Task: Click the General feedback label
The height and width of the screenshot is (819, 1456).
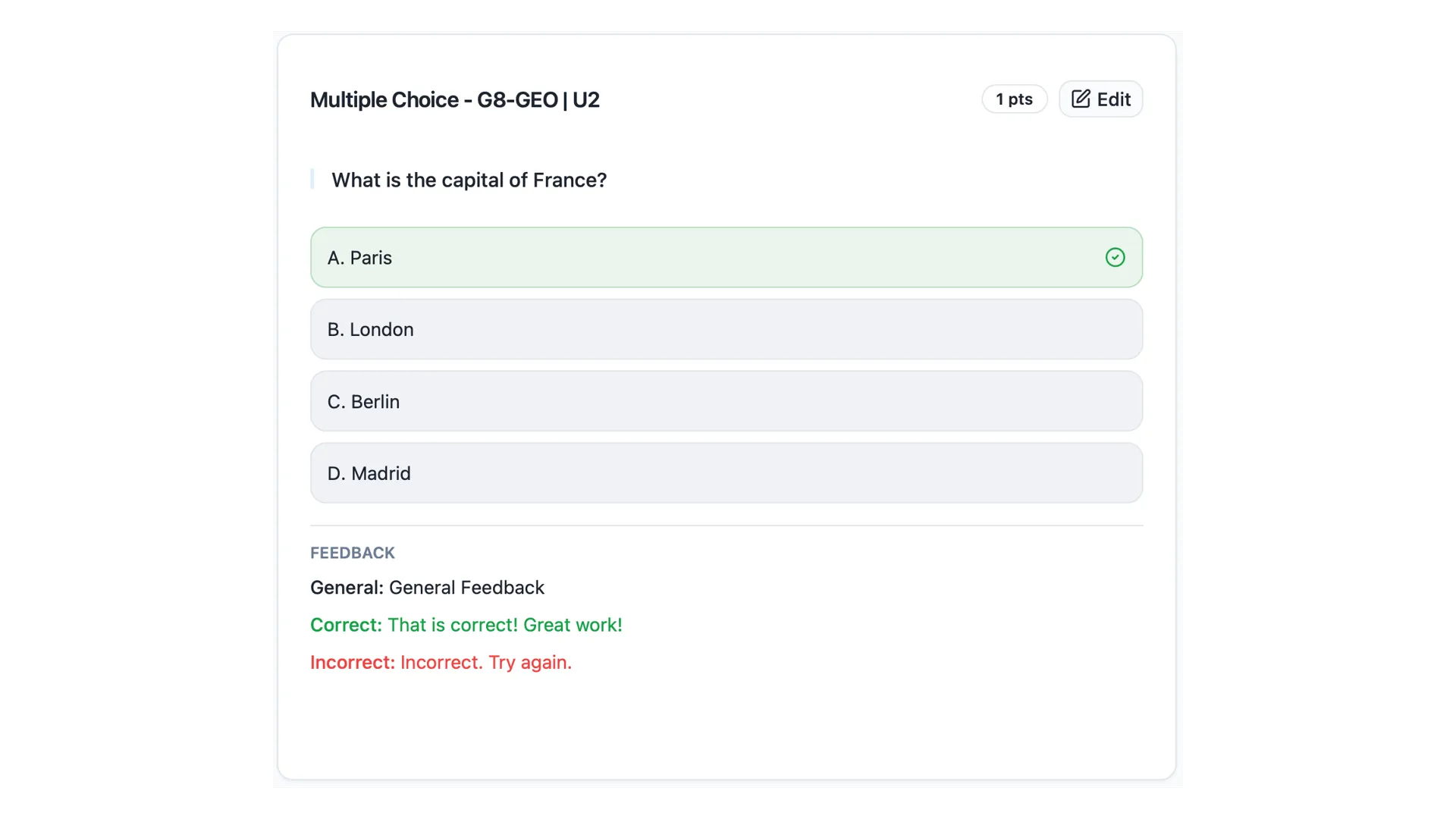Action: (x=346, y=587)
